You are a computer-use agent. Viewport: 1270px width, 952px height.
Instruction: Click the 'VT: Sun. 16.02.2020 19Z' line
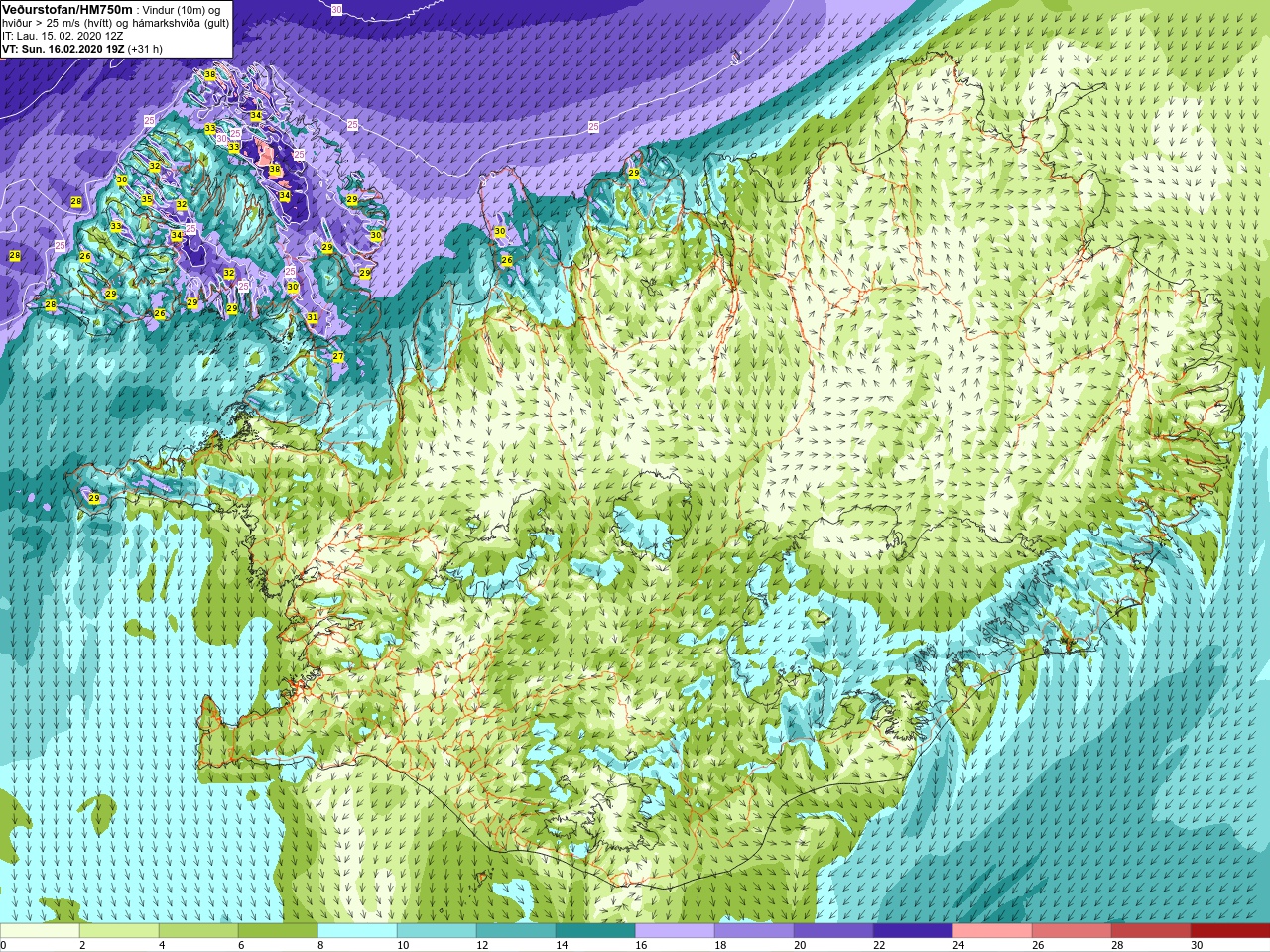pyautogui.click(x=63, y=49)
